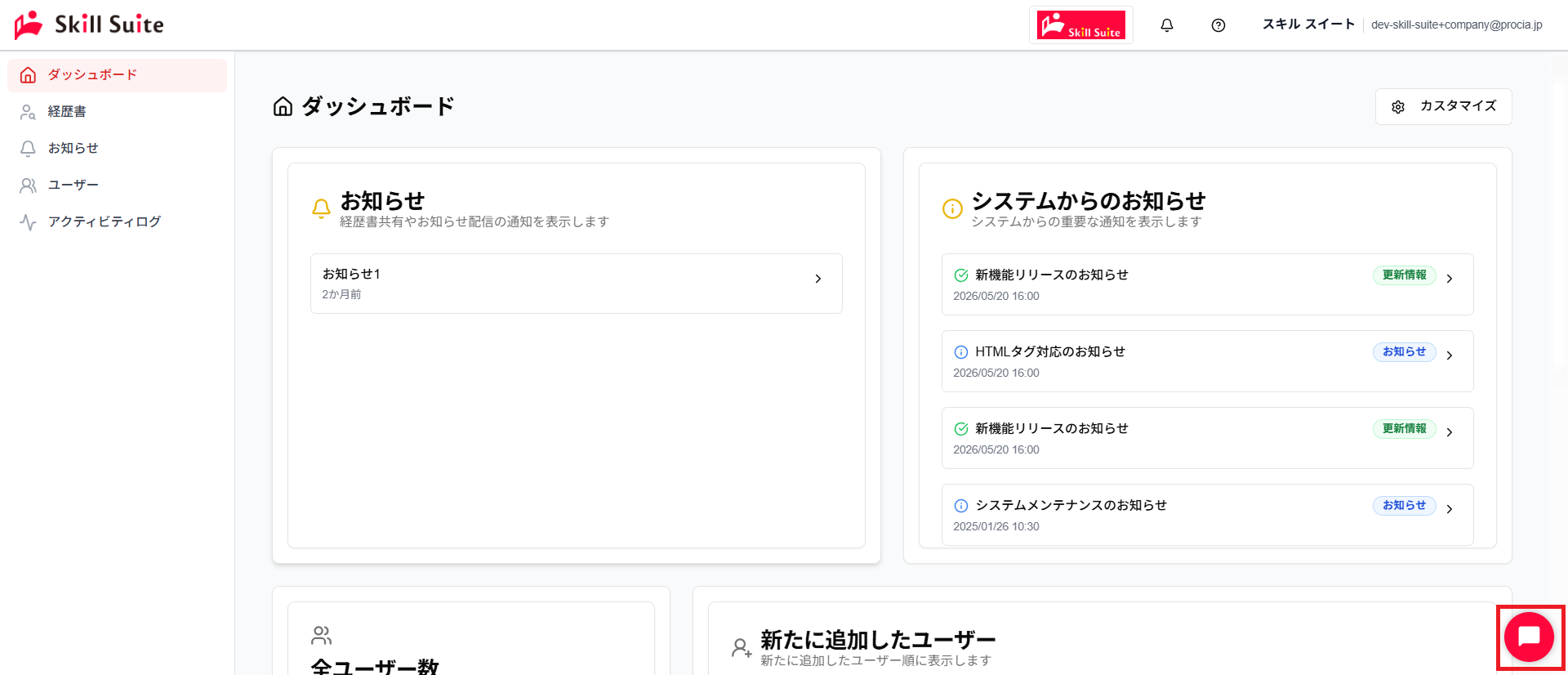This screenshot has width=1568, height=675.
Task: Click the blue info icon beside HTMLタグ対応のお知らせ
Action: click(x=961, y=352)
